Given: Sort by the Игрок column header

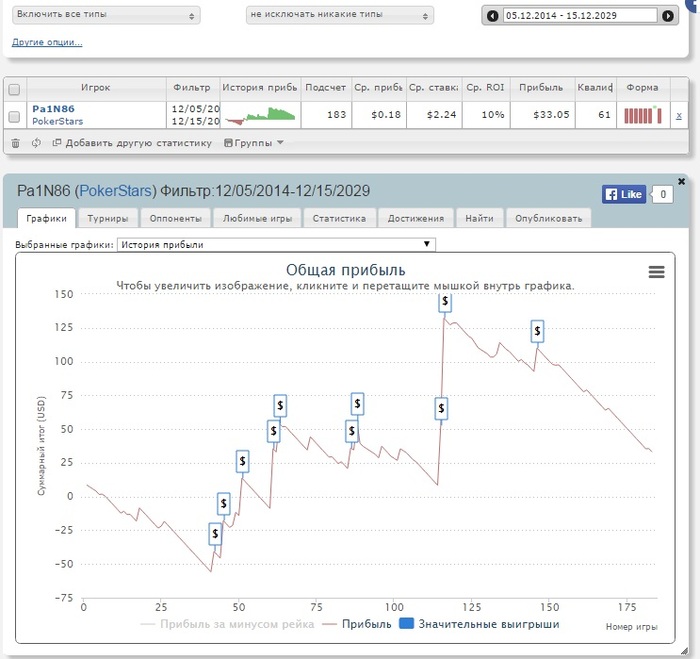Looking at the screenshot, I should (x=96, y=88).
